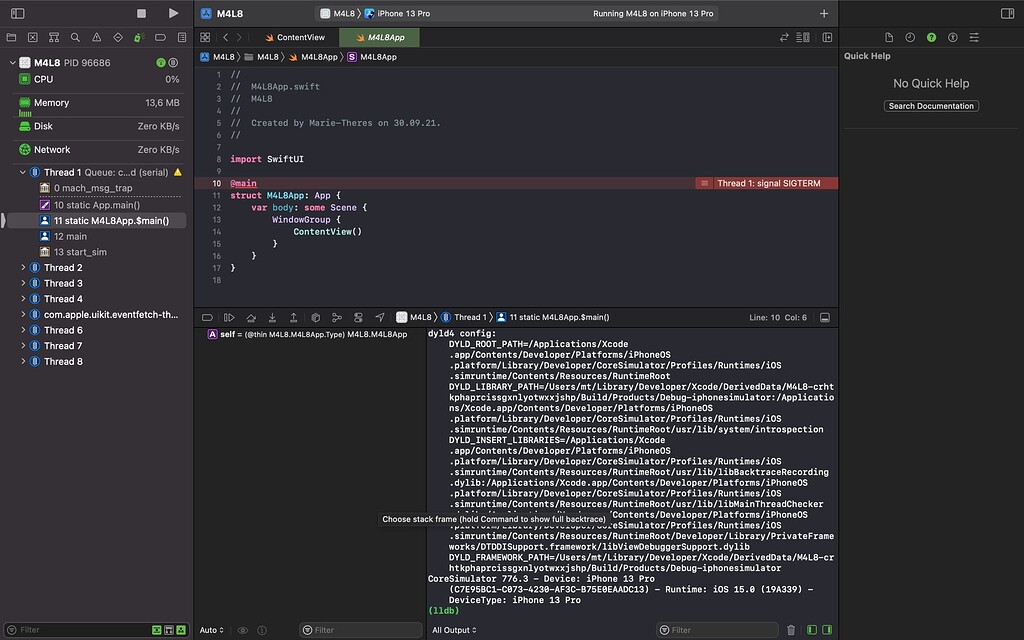The image size is (1024, 640).
Task: Expand Thread 2 in the debug navigator
Action: pos(22,267)
